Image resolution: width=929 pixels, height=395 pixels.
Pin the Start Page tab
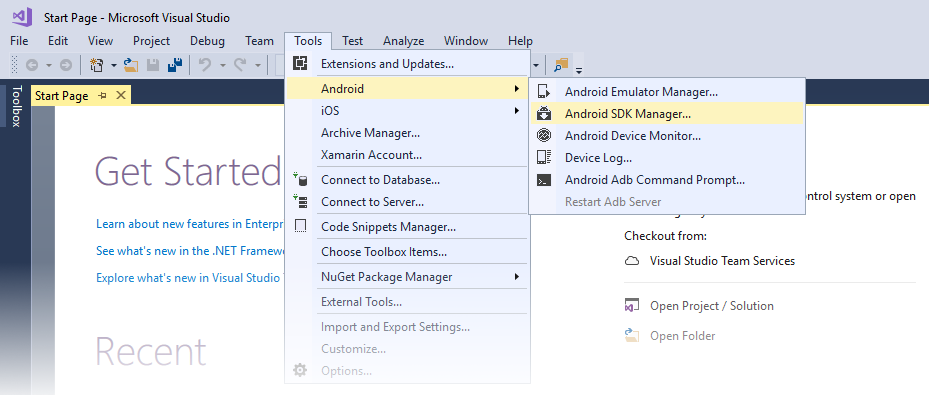coord(102,95)
